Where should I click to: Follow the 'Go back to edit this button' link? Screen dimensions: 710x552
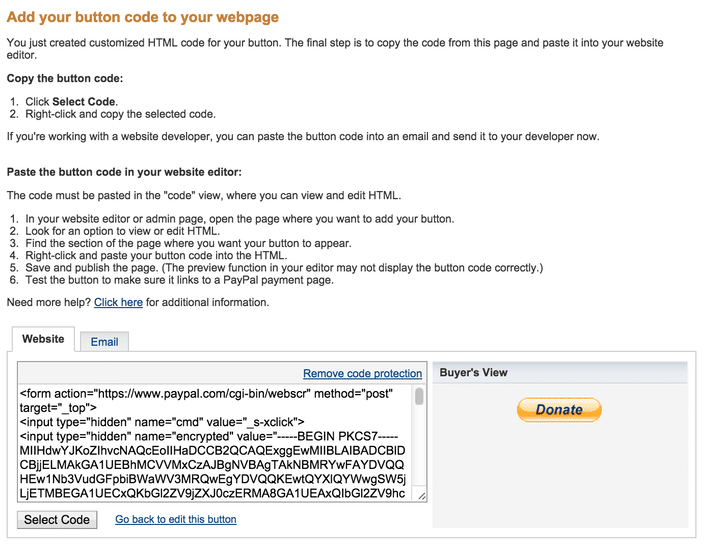point(176,519)
